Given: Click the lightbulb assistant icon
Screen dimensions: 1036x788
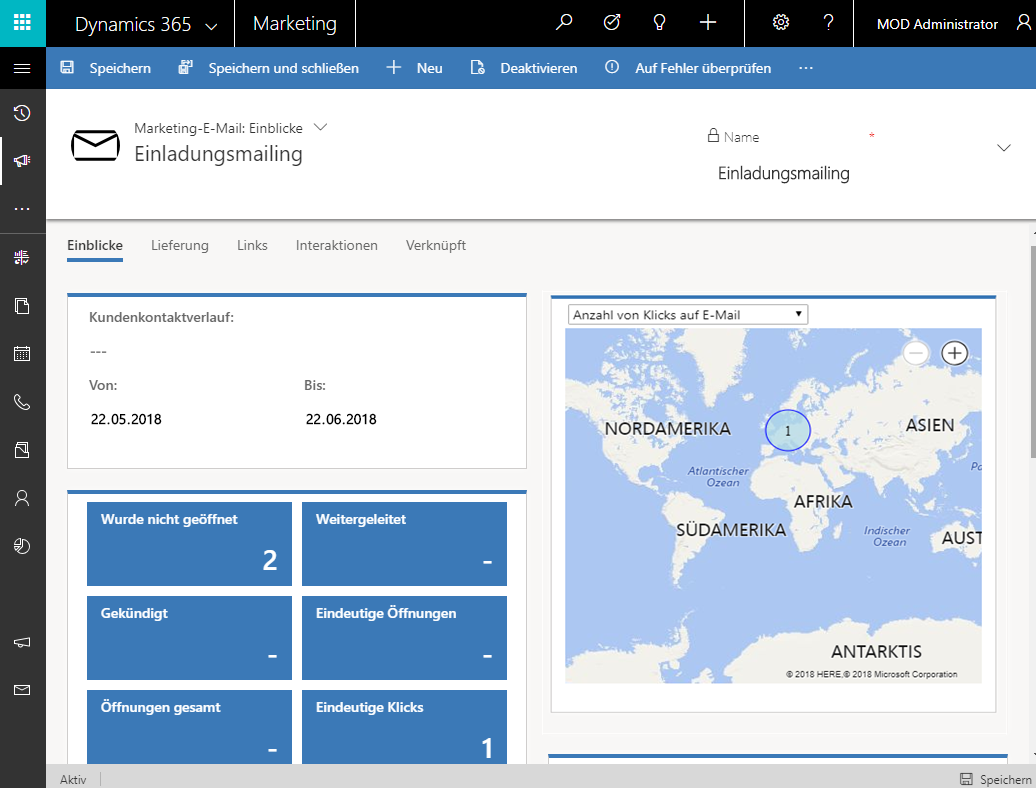Looking at the screenshot, I should click(x=659, y=23).
